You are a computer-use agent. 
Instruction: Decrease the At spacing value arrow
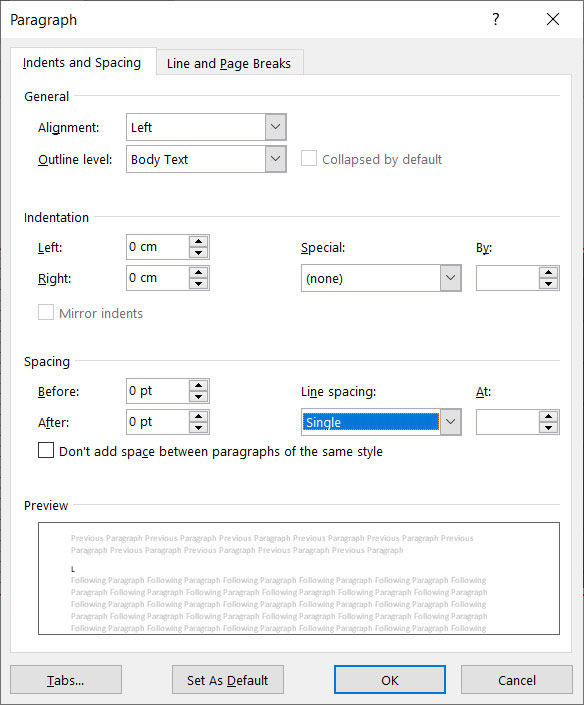click(x=548, y=428)
